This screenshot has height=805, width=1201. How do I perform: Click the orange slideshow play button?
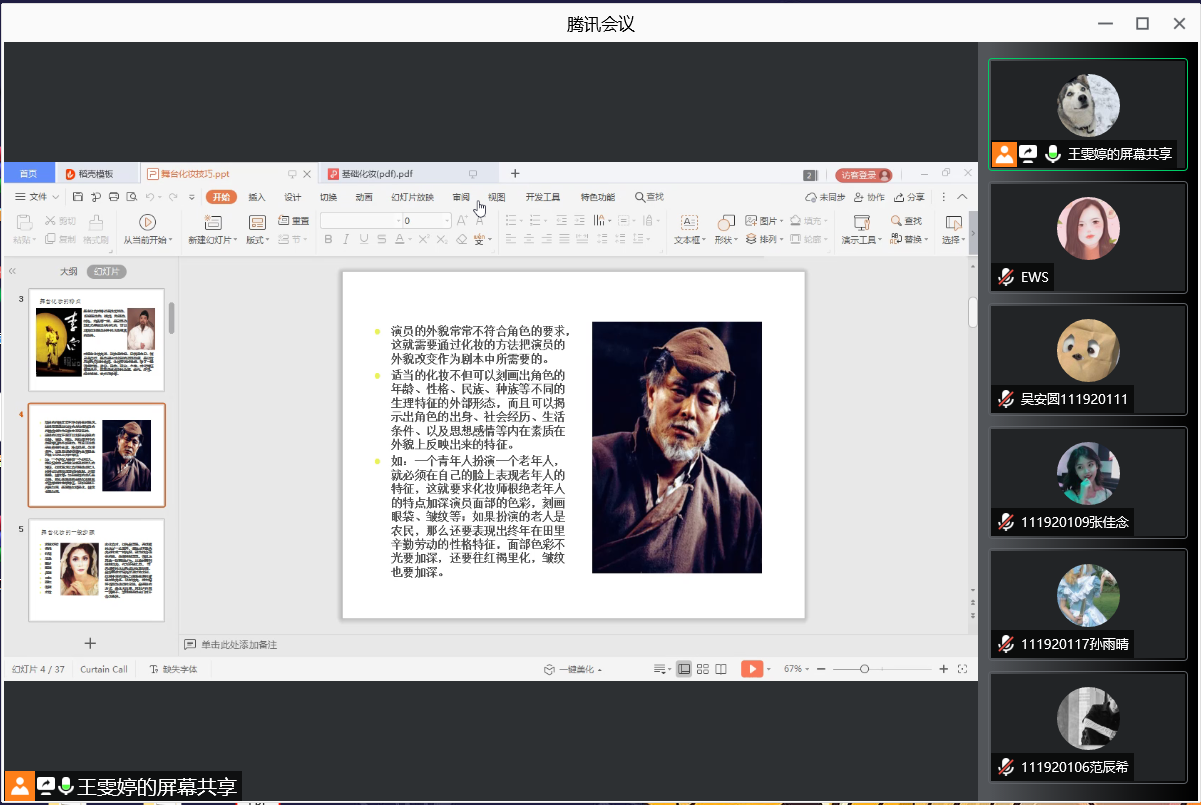[751, 669]
